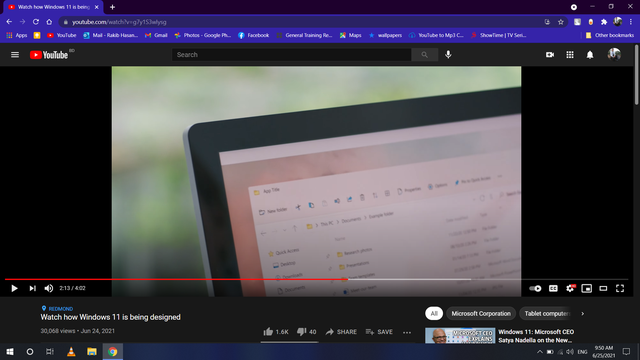Open the Satya Nadella video thumbnail
The height and width of the screenshot is (360, 640).
click(460, 336)
